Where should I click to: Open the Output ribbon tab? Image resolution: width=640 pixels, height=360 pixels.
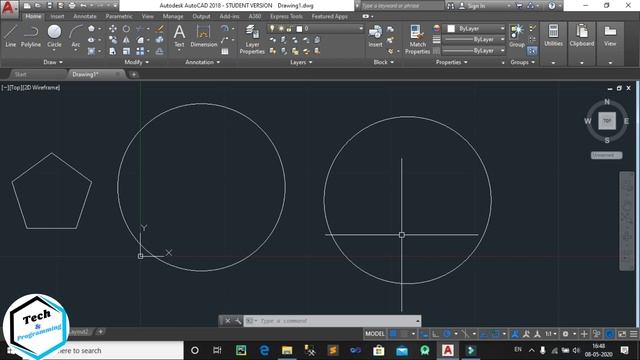pyautogui.click(x=201, y=16)
